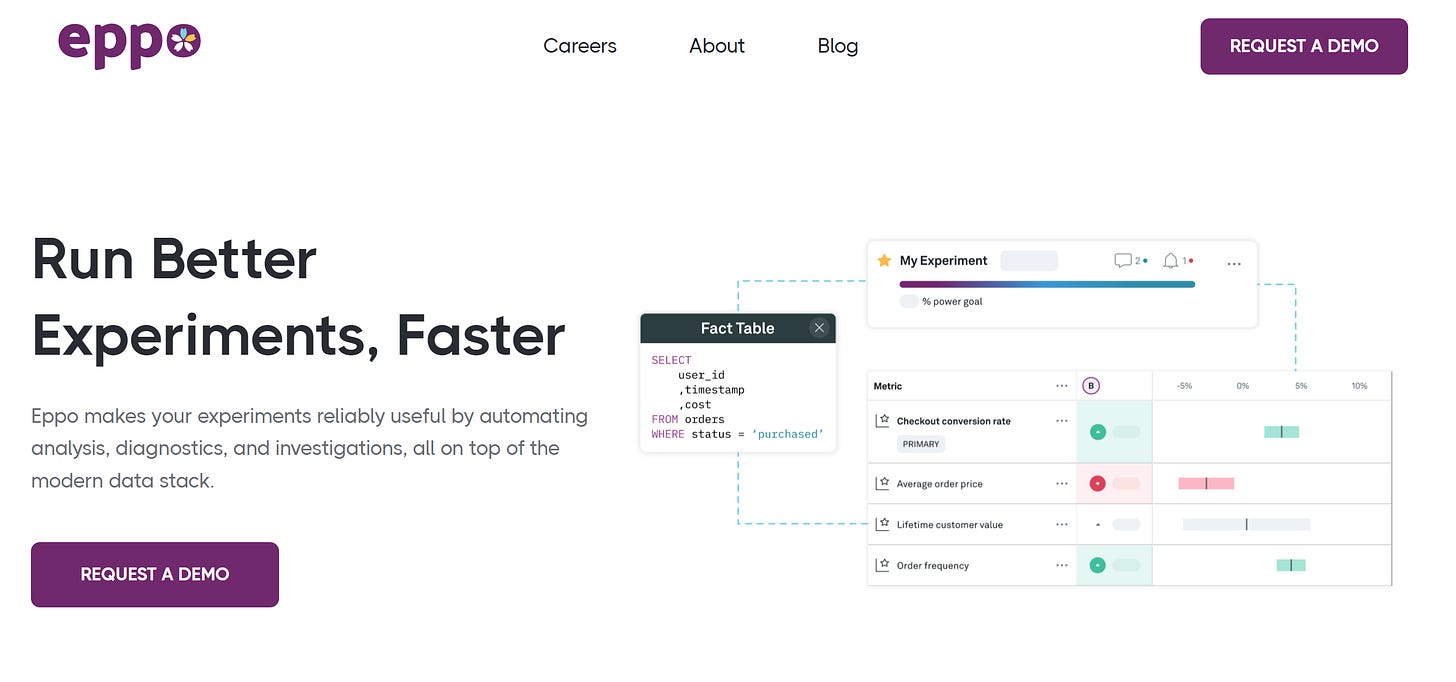
Task: Click the gray confidence bar for Lifetime customer value
Action: point(1246,524)
